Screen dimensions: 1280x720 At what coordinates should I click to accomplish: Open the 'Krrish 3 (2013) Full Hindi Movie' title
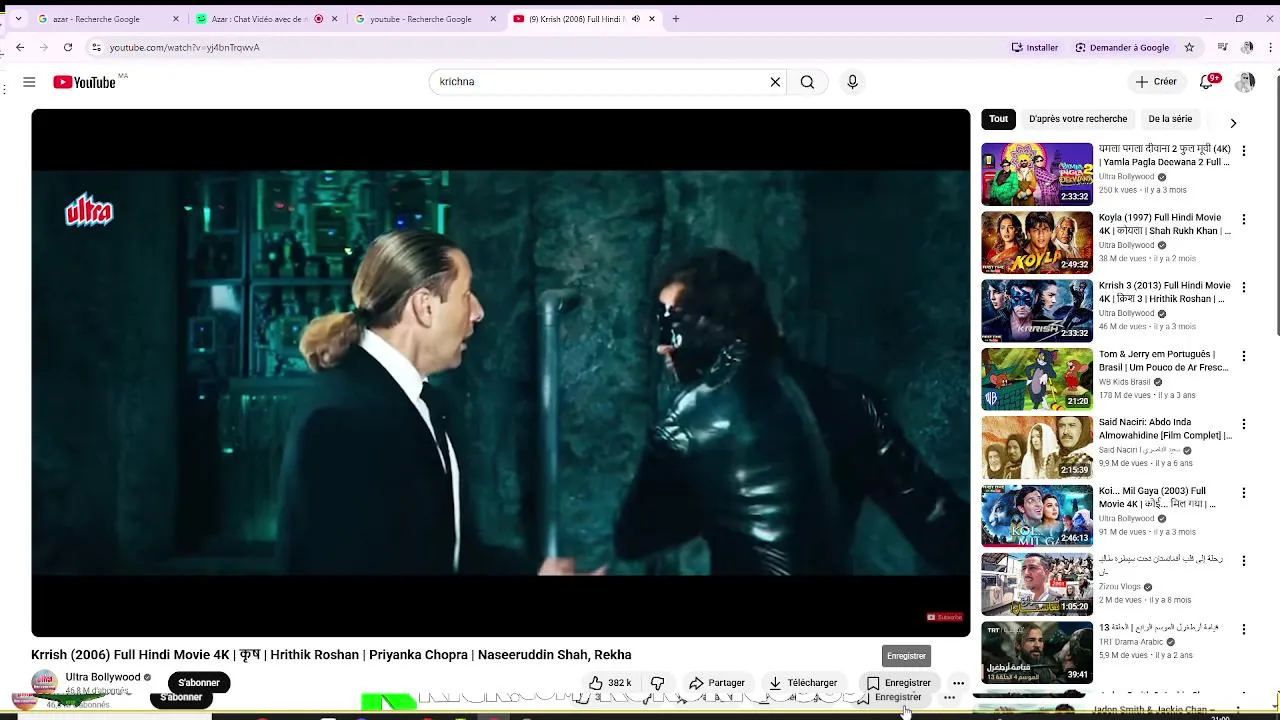(x=1165, y=292)
